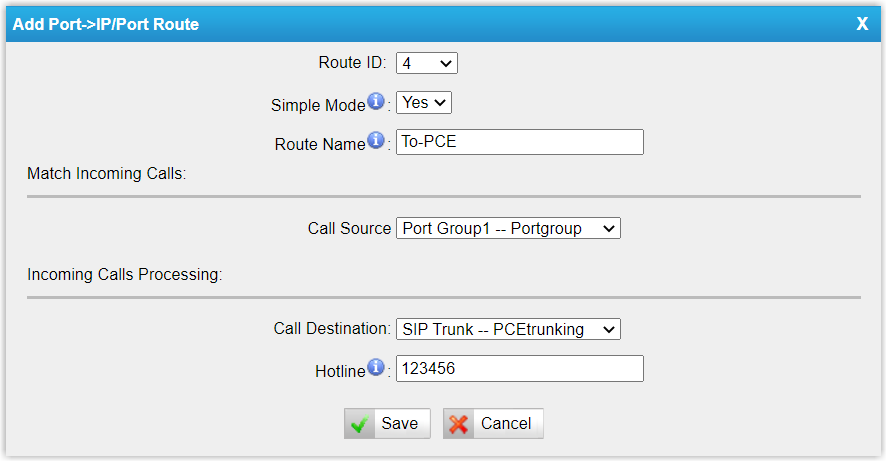The width and height of the screenshot is (887, 462).
Task: Click the Match Incoming Calls heading
Action: click(x=106, y=174)
